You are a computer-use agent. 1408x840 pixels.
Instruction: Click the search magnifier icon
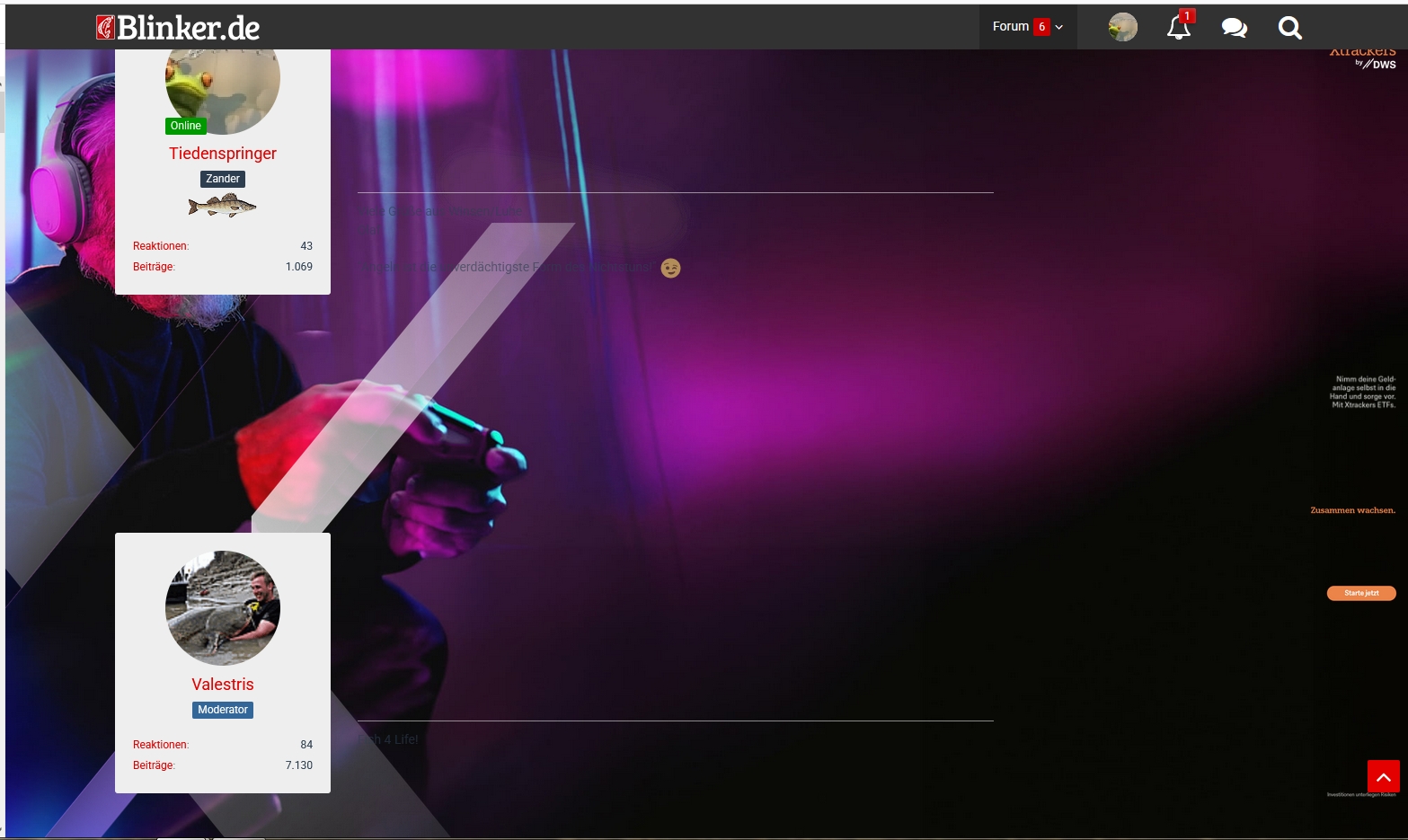tap(1289, 28)
